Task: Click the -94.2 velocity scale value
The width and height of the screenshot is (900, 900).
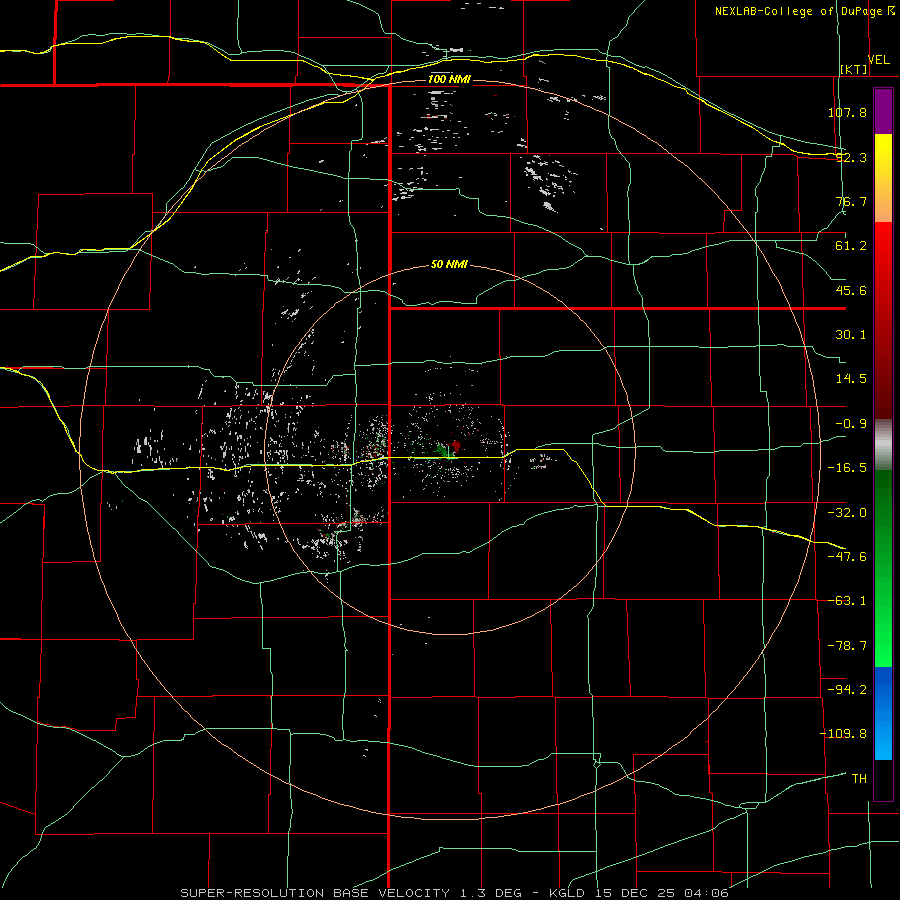Action: click(847, 690)
